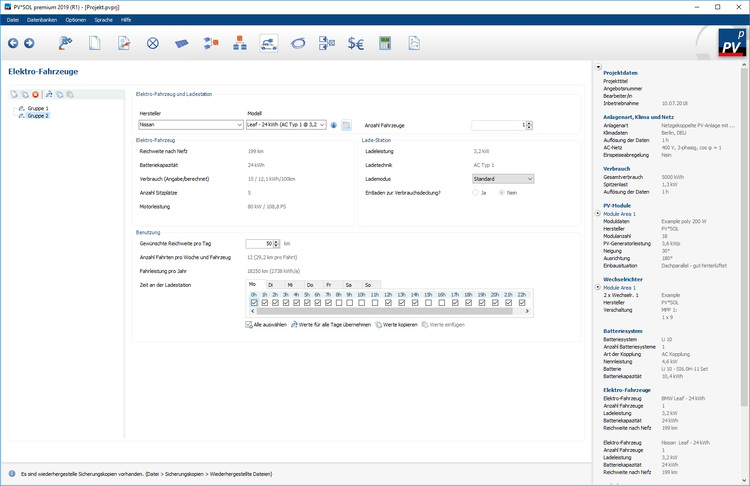750x486 pixels.
Task: Collapse the Projektdaten section in sidebar
Action: [598, 68]
